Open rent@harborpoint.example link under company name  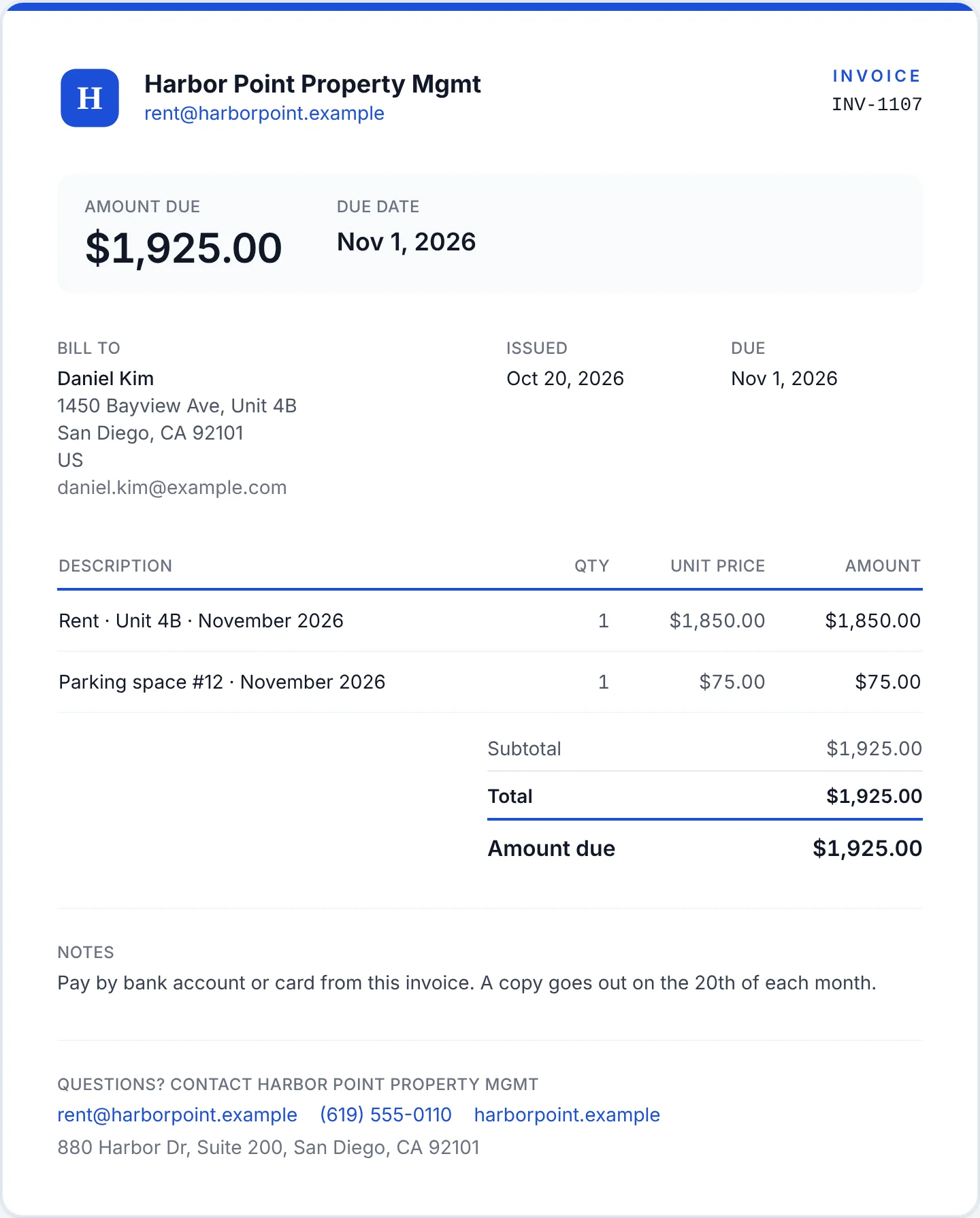pos(264,113)
